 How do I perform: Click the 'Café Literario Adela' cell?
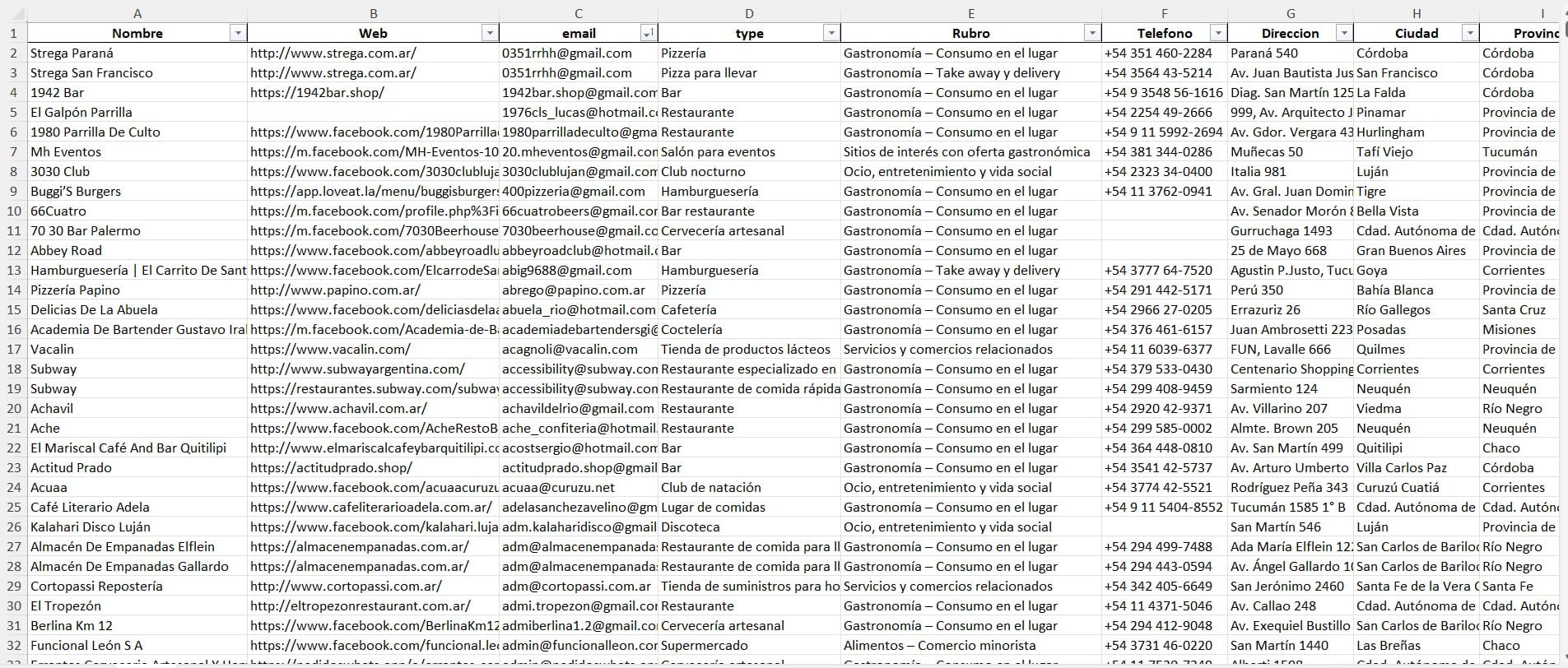(x=137, y=507)
